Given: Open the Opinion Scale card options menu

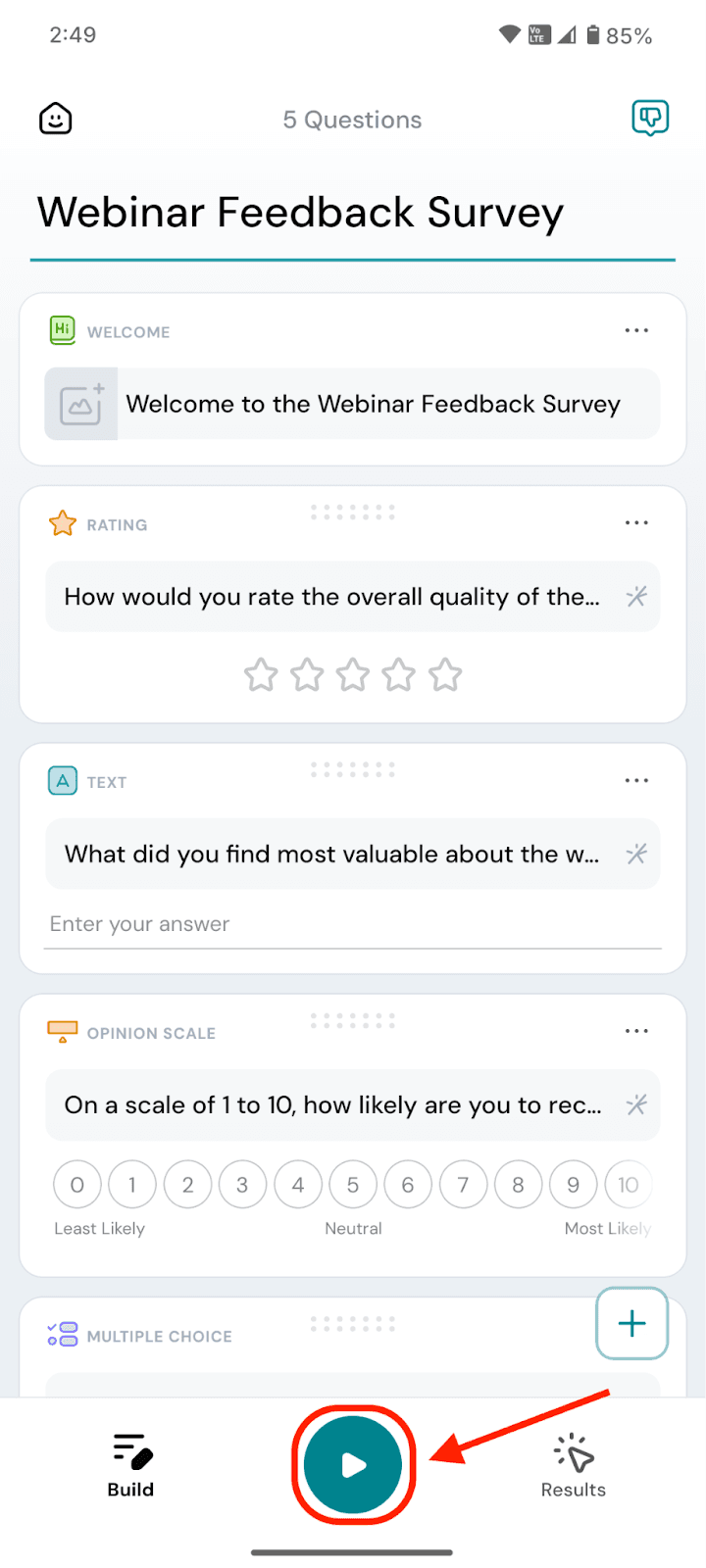Looking at the screenshot, I should tap(636, 1031).
